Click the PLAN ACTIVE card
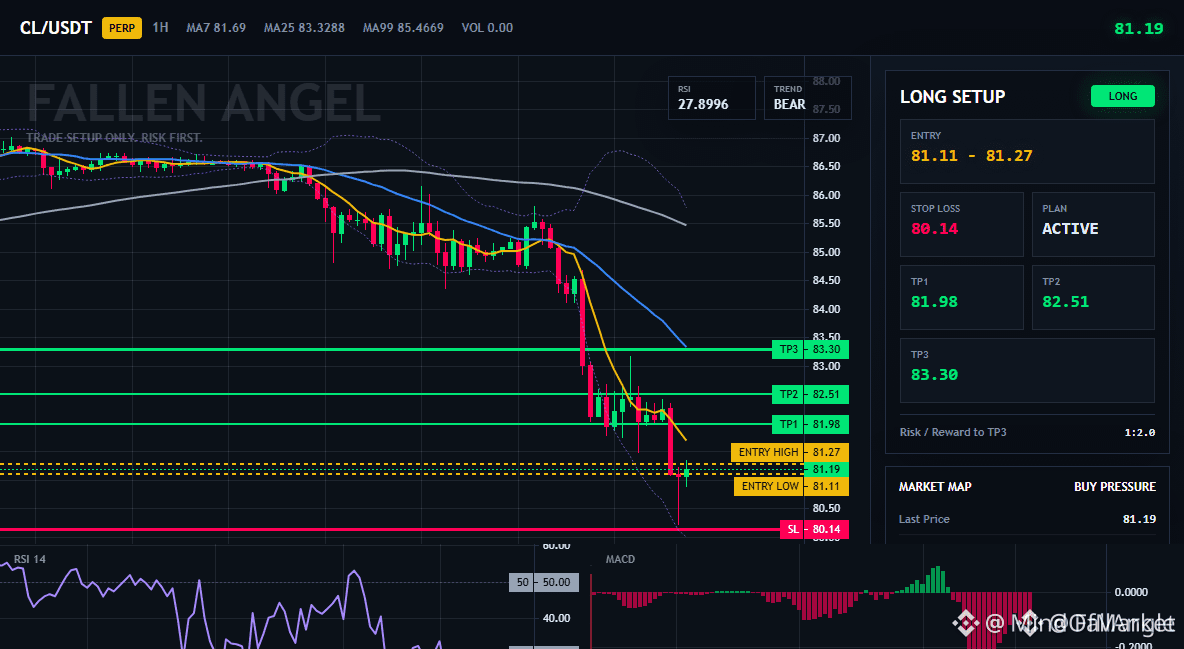1184x649 pixels. (x=1093, y=224)
